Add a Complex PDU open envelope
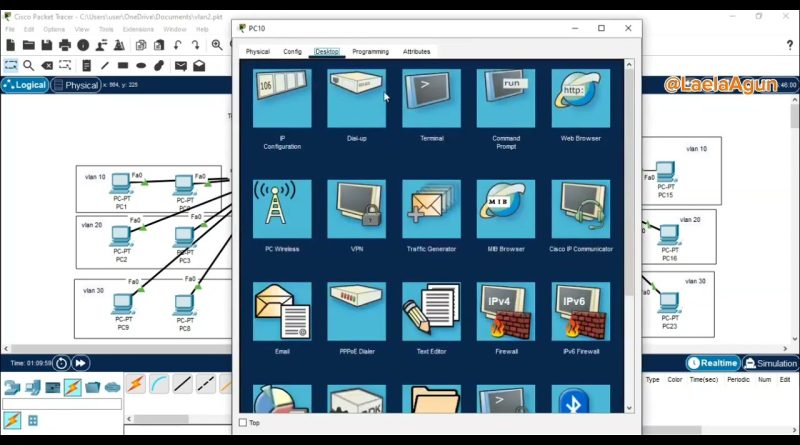The width and height of the screenshot is (800, 445). click(x=199, y=65)
